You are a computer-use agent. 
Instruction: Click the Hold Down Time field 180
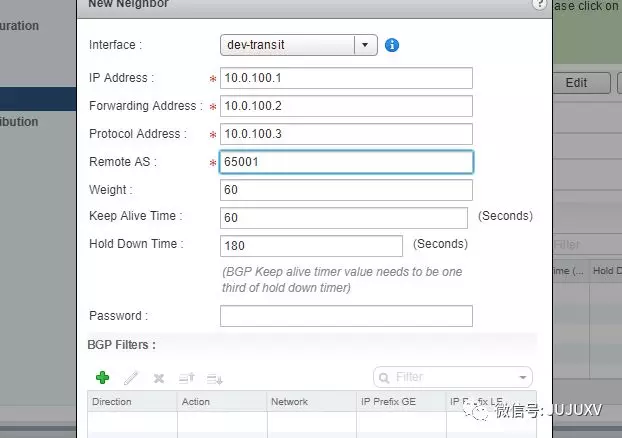311,246
